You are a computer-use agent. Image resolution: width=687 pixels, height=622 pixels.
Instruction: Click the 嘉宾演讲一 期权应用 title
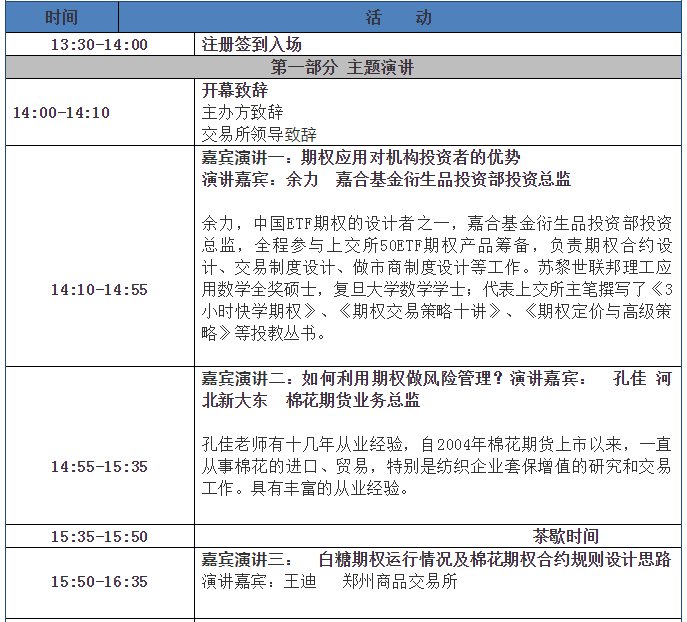click(x=361, y=158)
